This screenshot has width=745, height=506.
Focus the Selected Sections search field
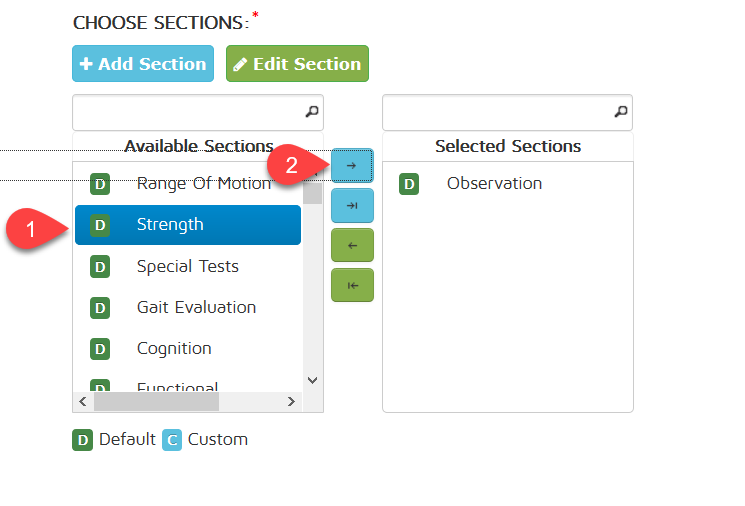click(496, 112)
